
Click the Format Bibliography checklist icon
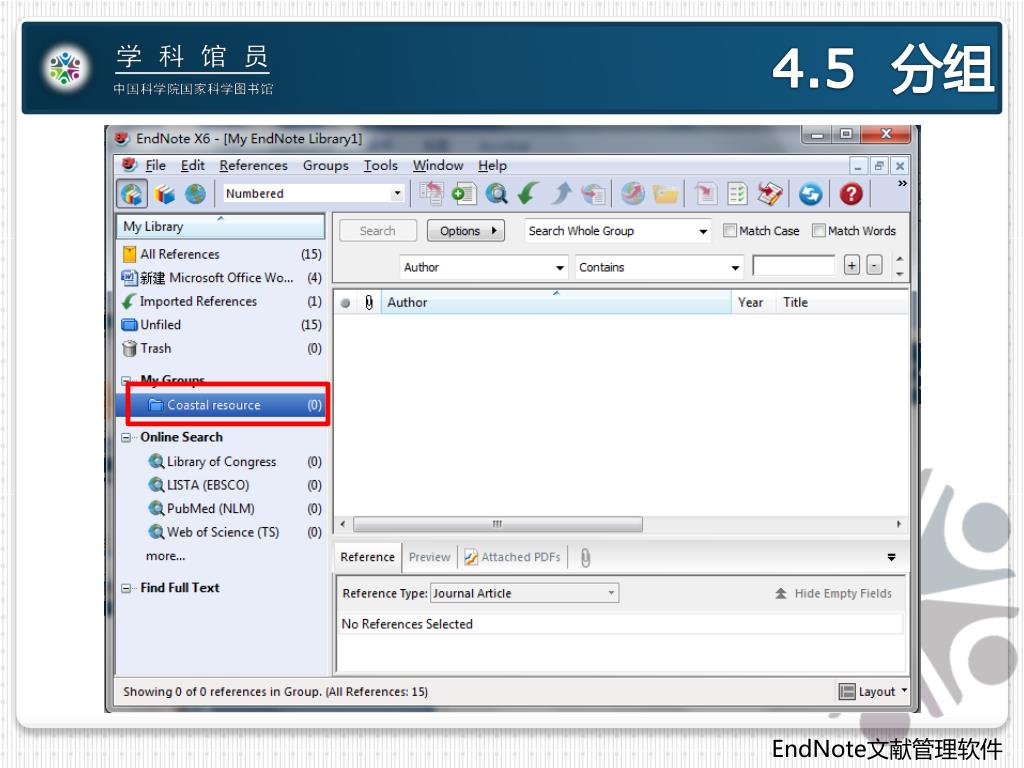click(x=738, y=194)
